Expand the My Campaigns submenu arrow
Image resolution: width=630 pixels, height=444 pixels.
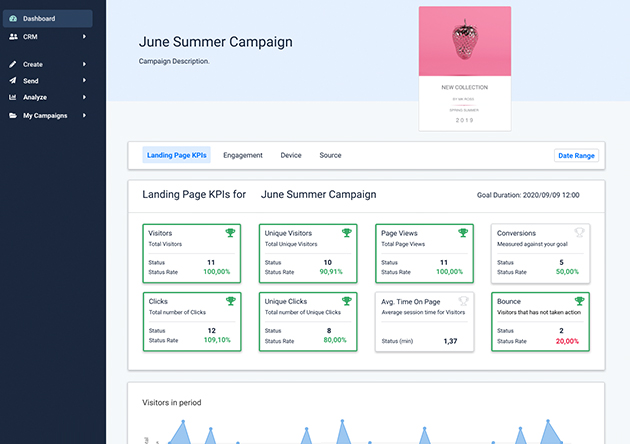point(84,116)
